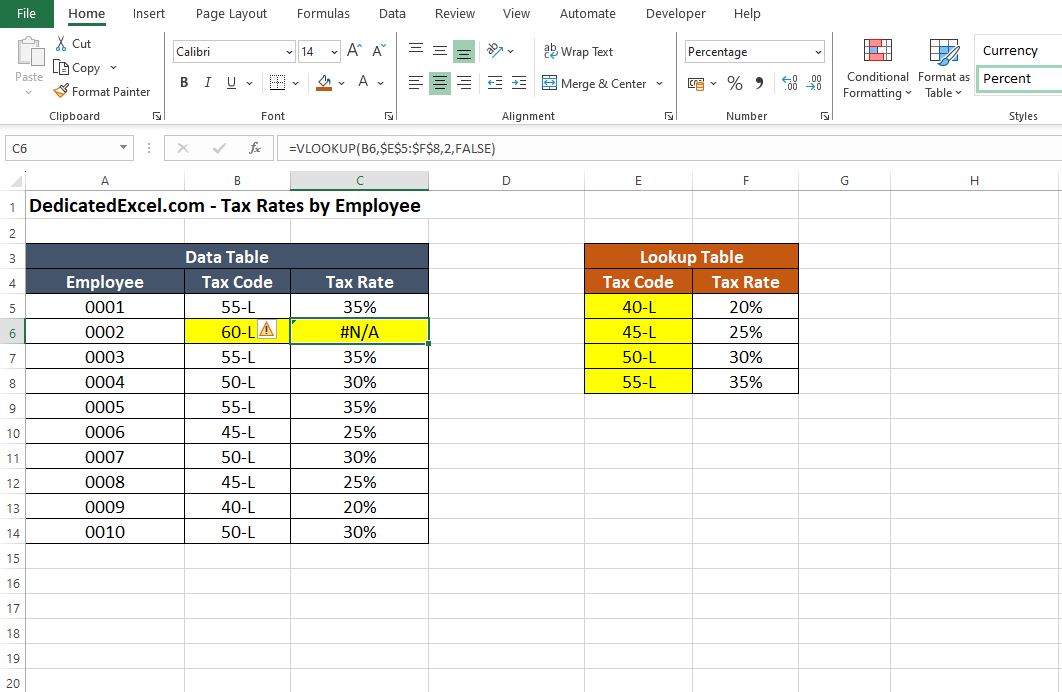Open the Developer ribbon tab

(x=675, y=13)
